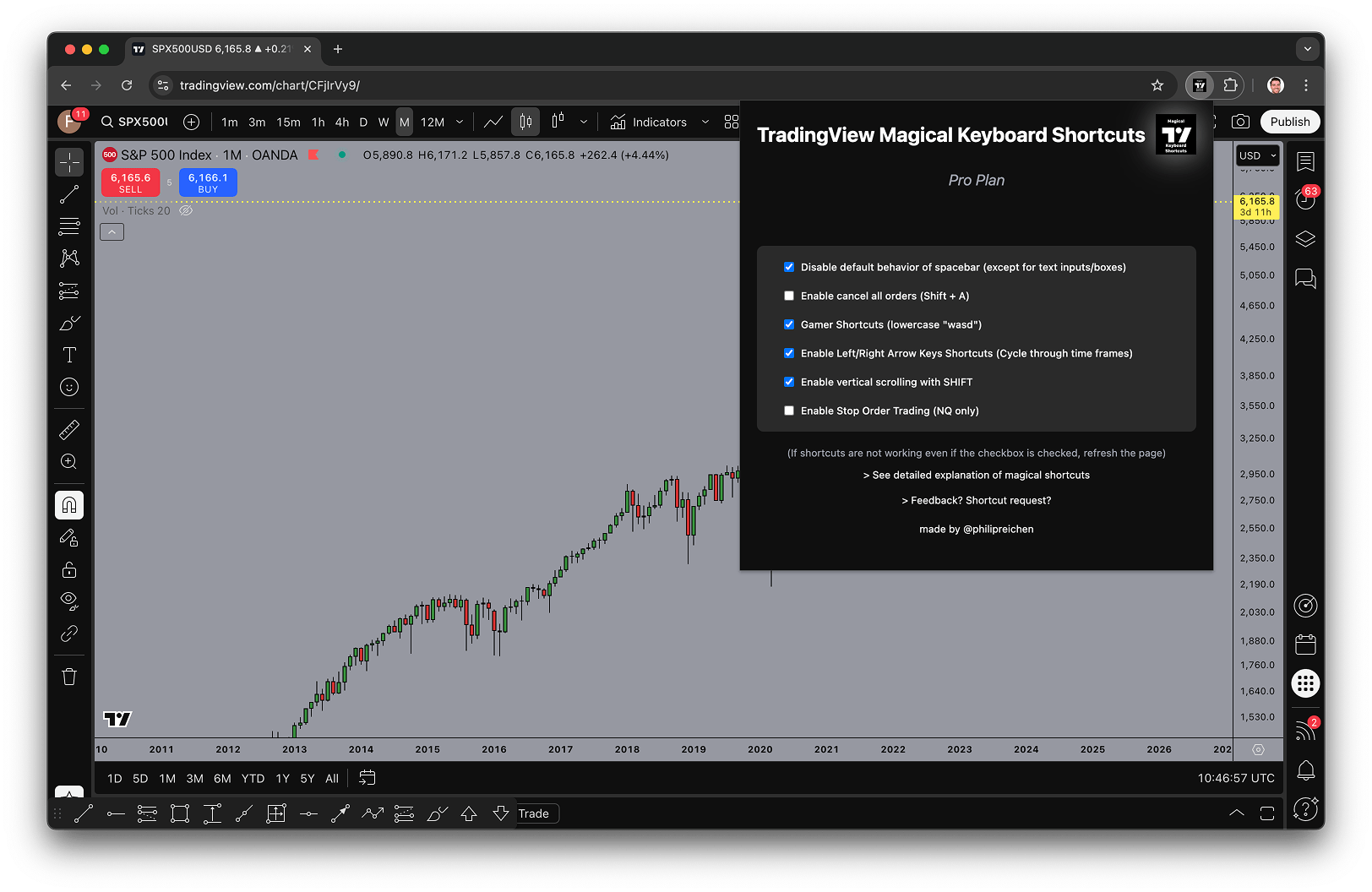Image resolution: width=1372 pixels, height=892 pixels.
Task: Click the link drawings icon
Action: click(69, 634)
